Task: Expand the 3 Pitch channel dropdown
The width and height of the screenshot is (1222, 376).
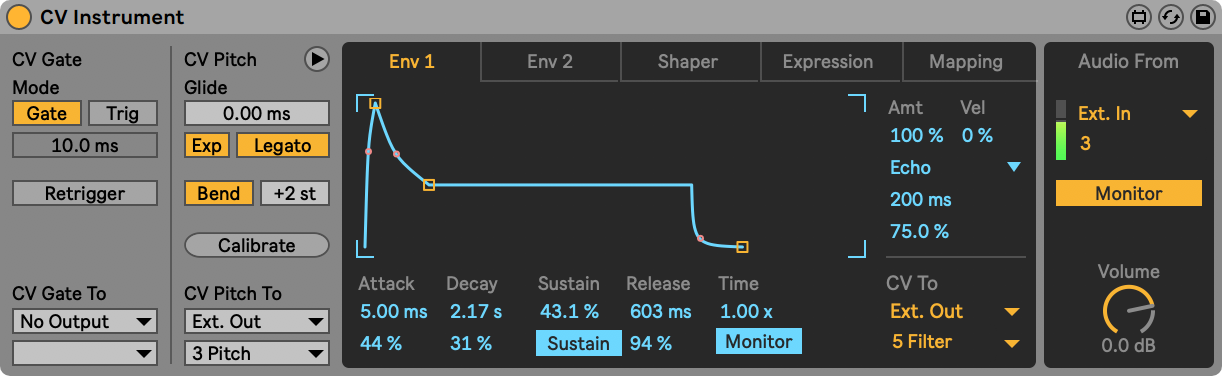Action: click(257, 353)
